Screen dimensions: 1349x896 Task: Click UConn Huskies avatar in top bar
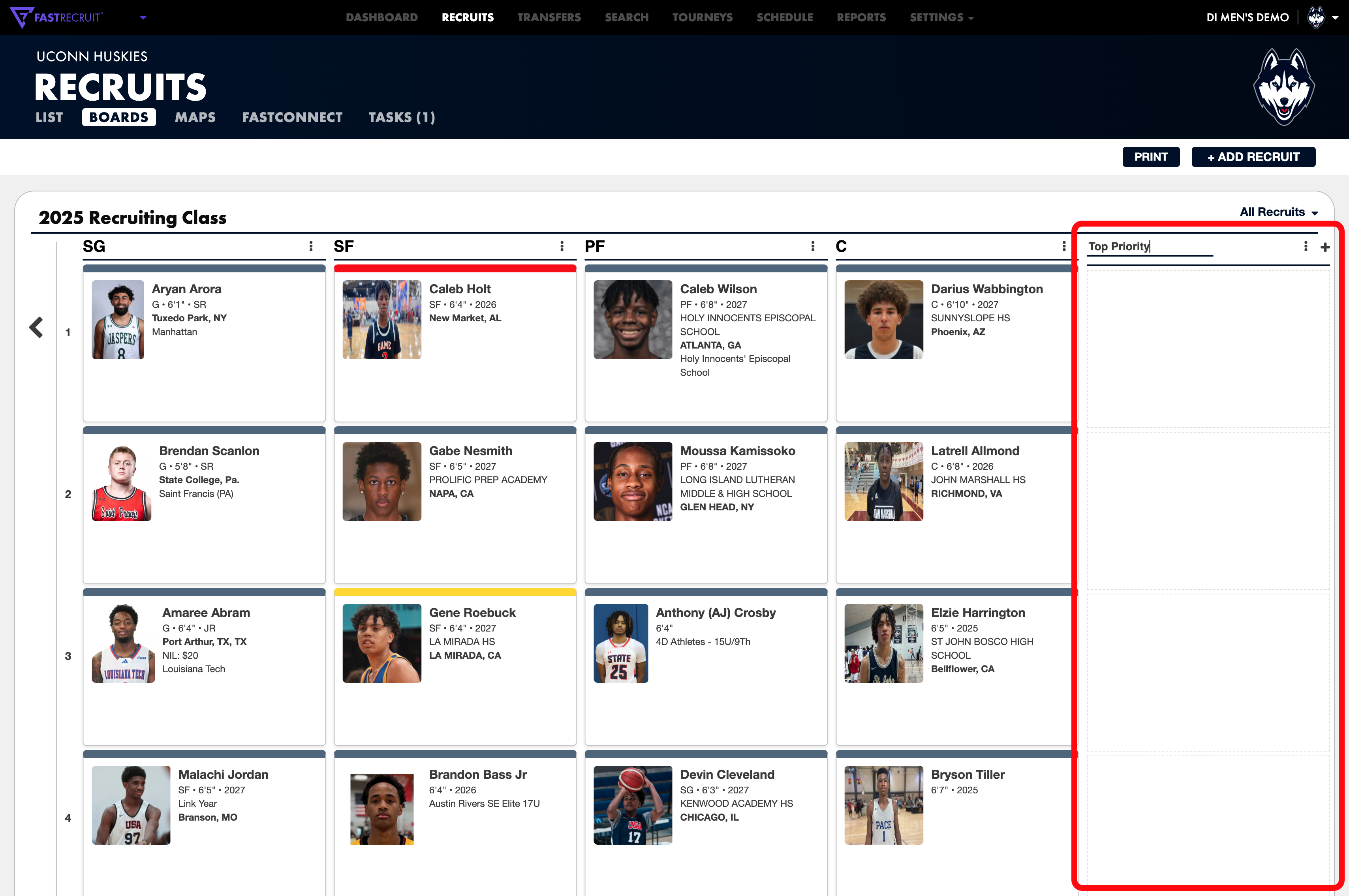point(1316,17)
